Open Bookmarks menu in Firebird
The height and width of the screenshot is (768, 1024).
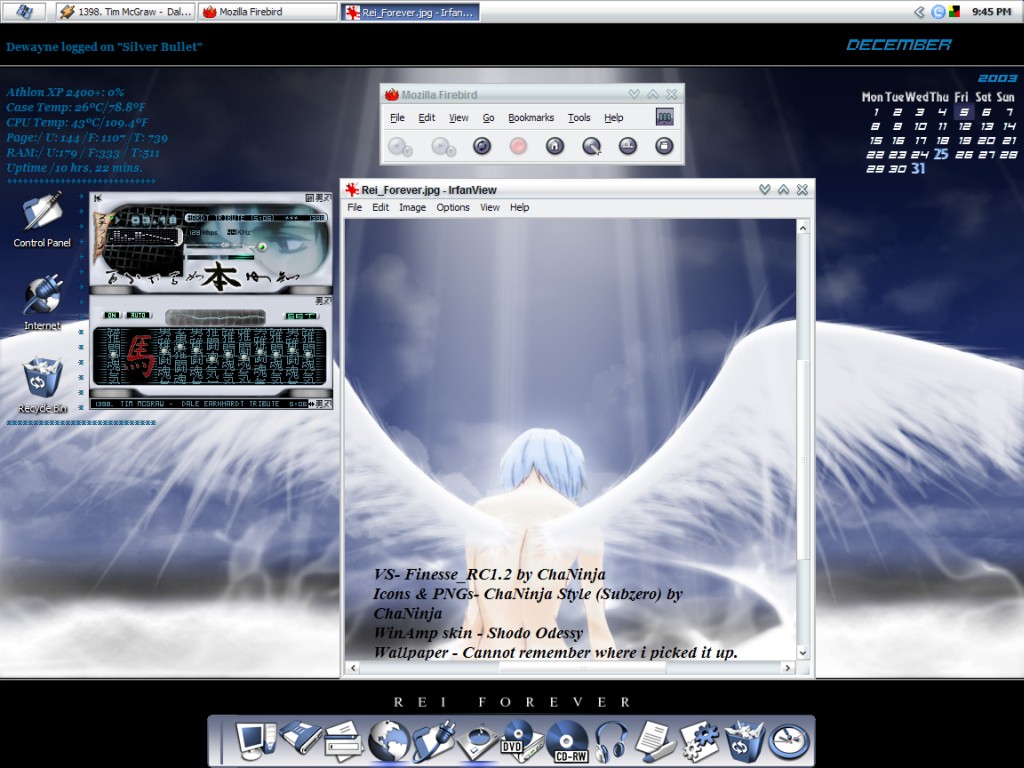click(x=531, y=118)
